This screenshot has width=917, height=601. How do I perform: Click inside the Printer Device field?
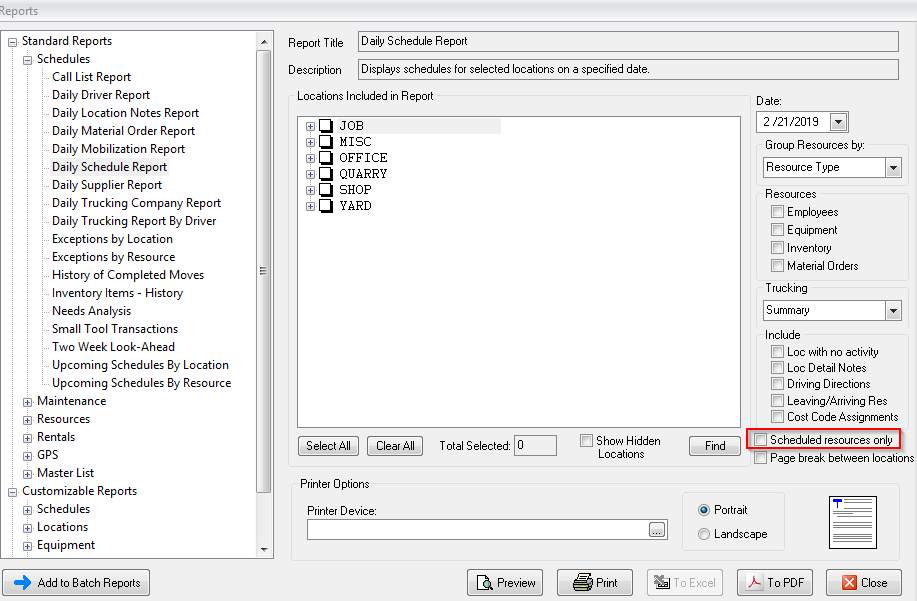(477, 530)
